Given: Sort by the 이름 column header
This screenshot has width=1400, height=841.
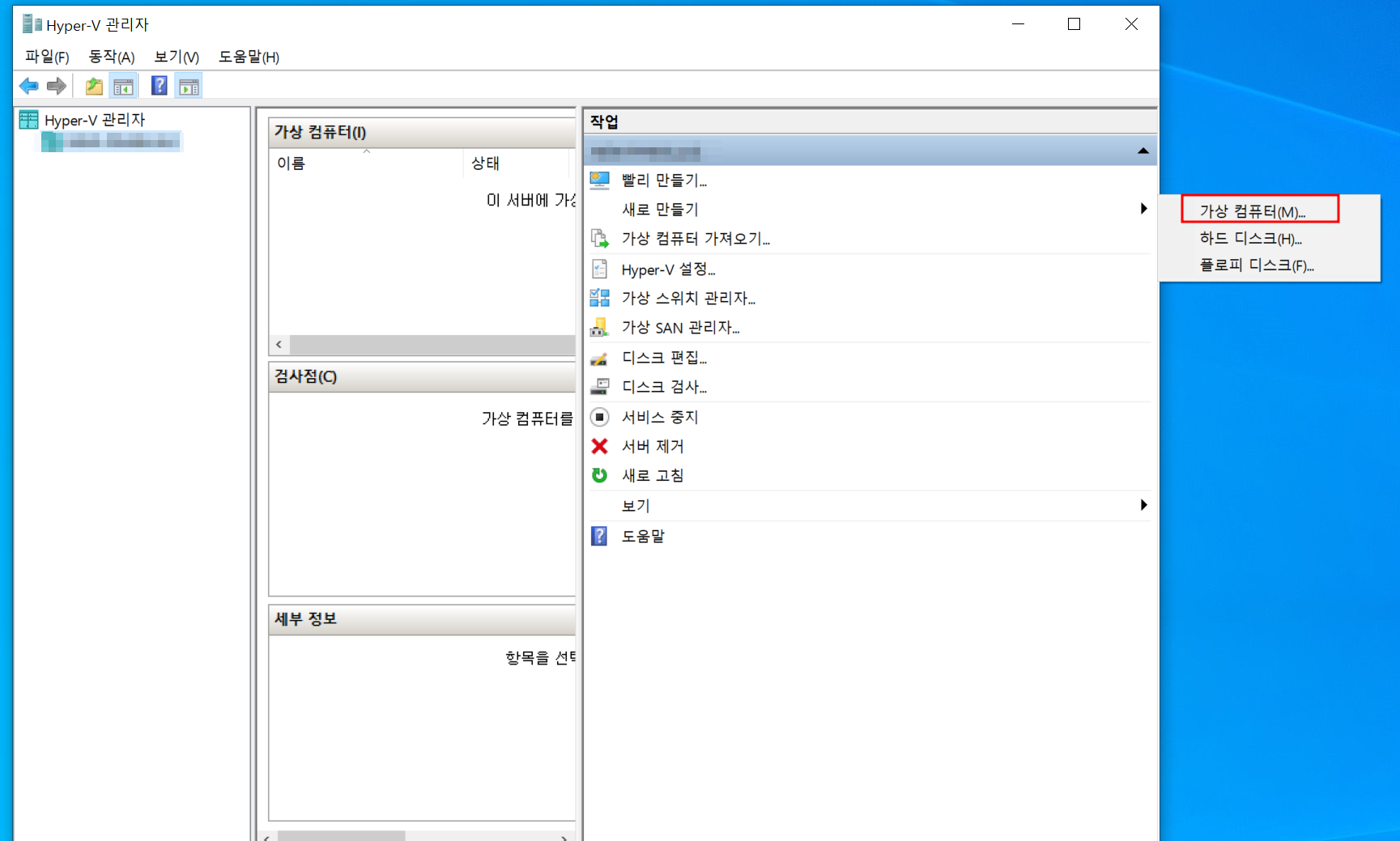Looking at the screenshot, I should pos(366,163).
